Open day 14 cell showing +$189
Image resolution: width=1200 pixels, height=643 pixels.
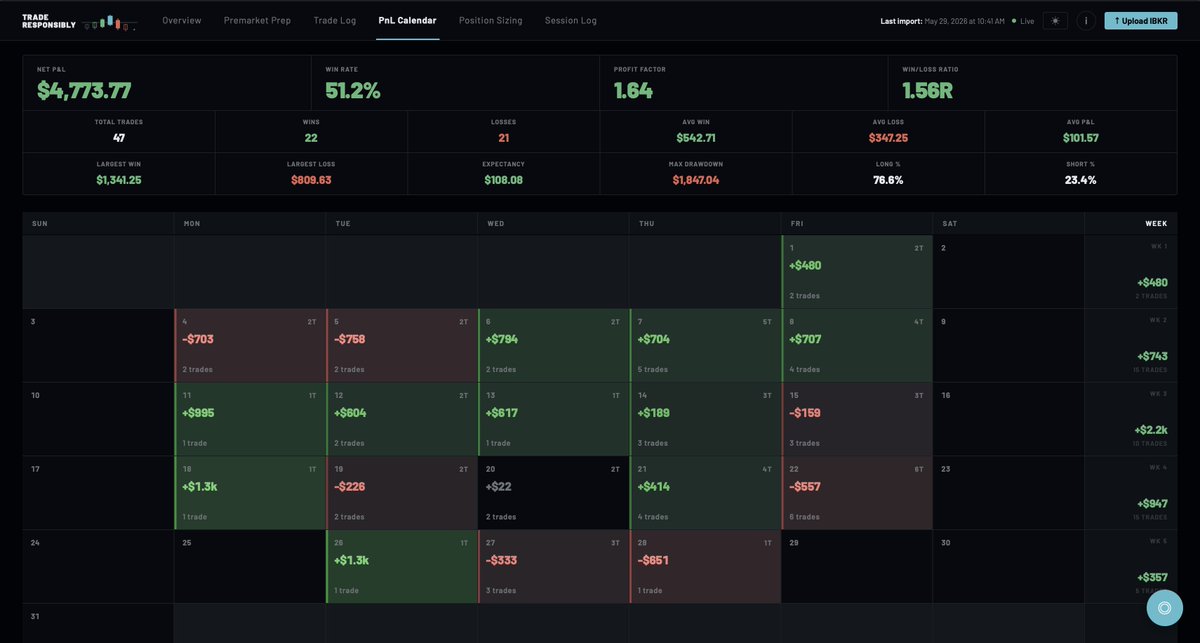coord(705,419)
